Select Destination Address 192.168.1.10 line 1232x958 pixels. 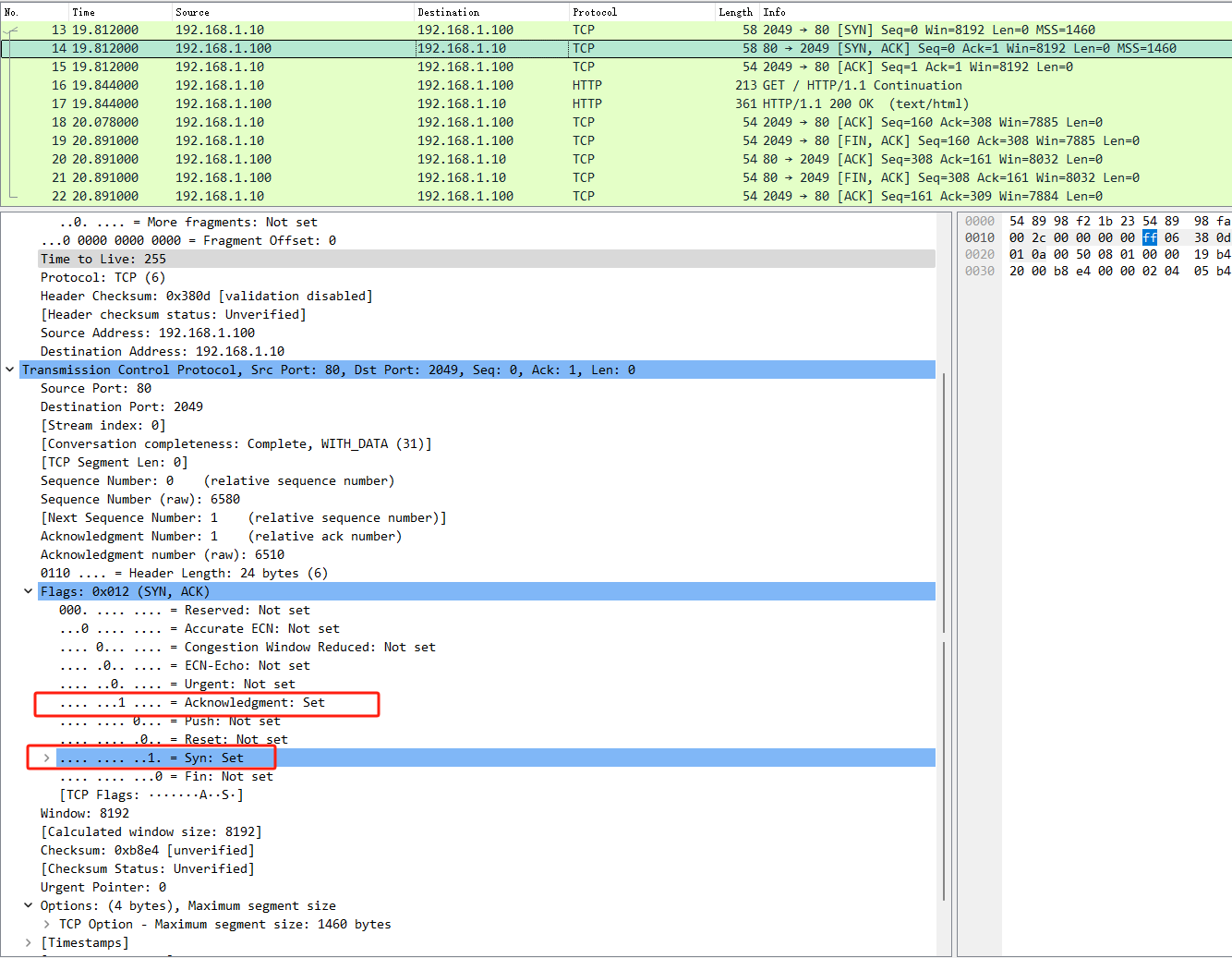click(163, 351)
